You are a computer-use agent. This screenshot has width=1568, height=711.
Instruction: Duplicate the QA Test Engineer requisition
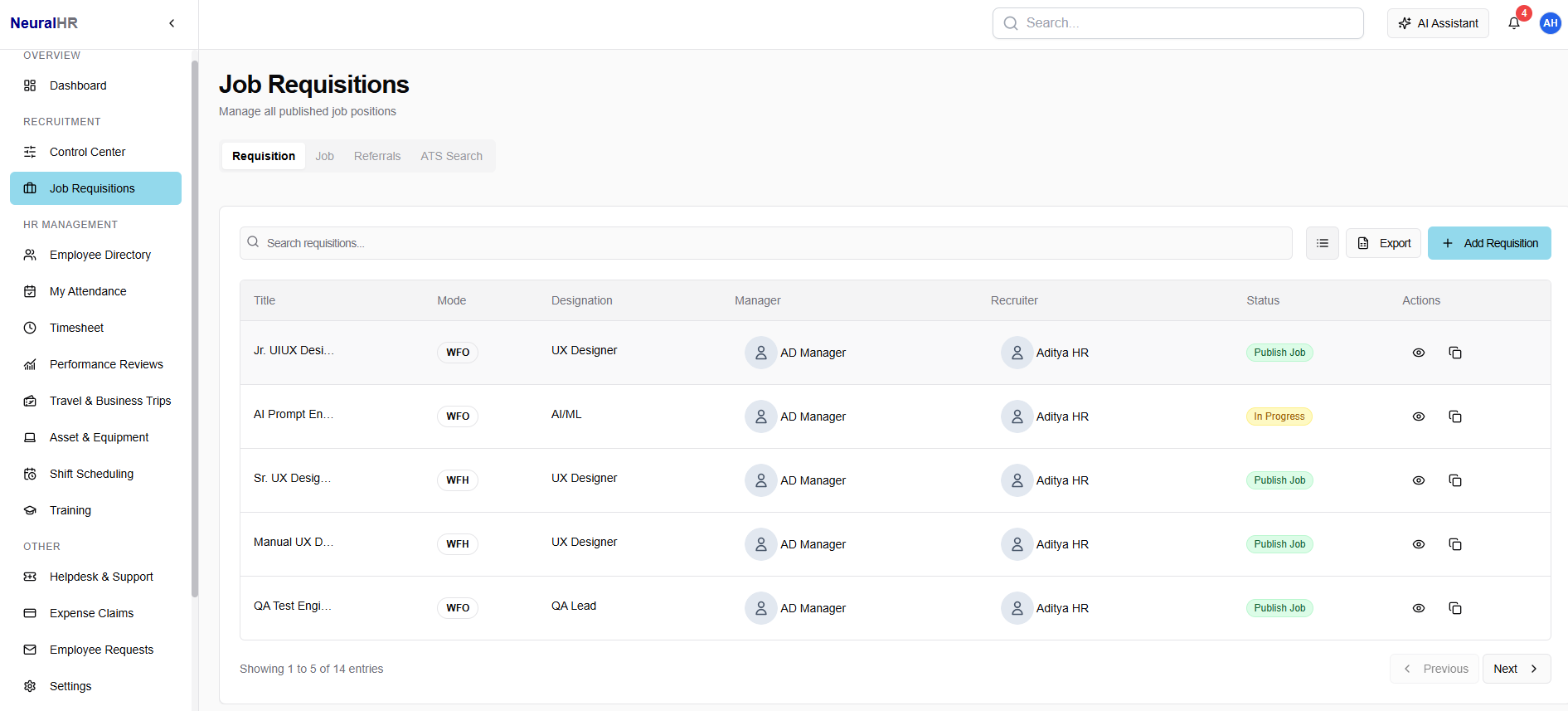pyautogui.click(x=1454, y=608)
